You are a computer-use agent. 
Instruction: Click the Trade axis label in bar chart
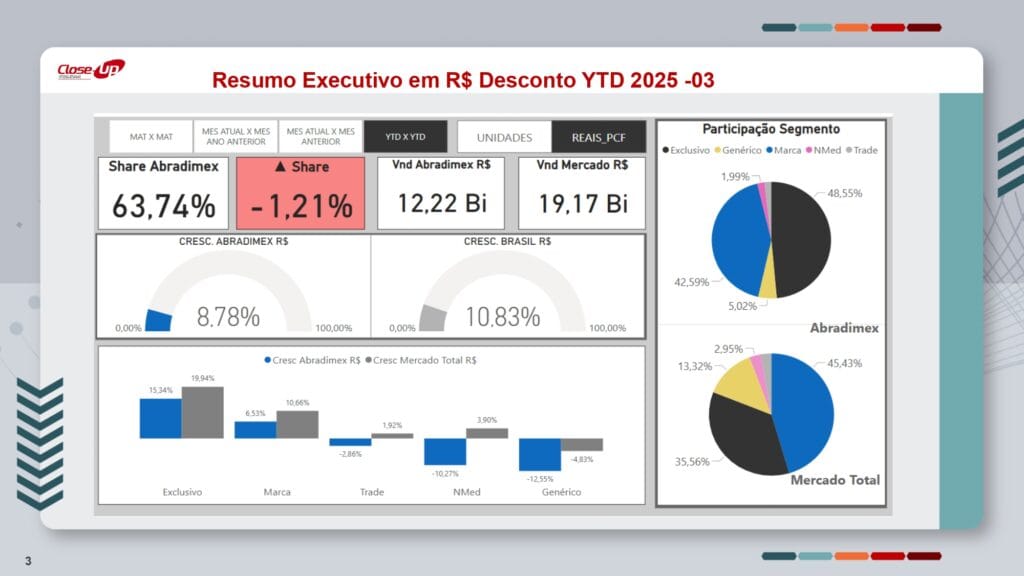pyautogui.click(x=372, y=492)
